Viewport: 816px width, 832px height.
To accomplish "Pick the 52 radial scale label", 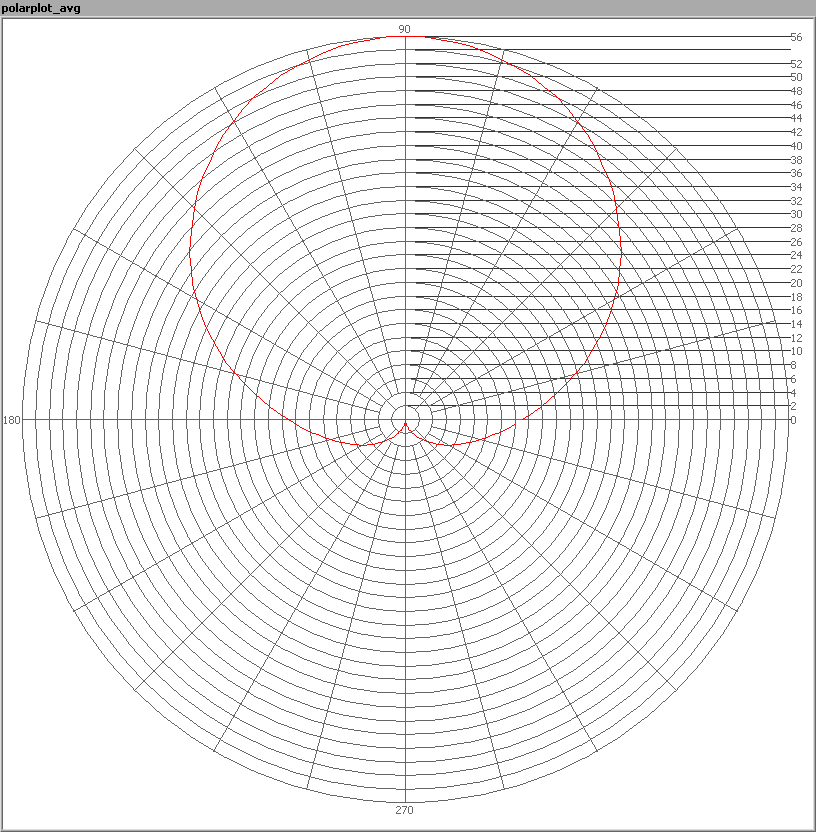I will tap(796, 64).
